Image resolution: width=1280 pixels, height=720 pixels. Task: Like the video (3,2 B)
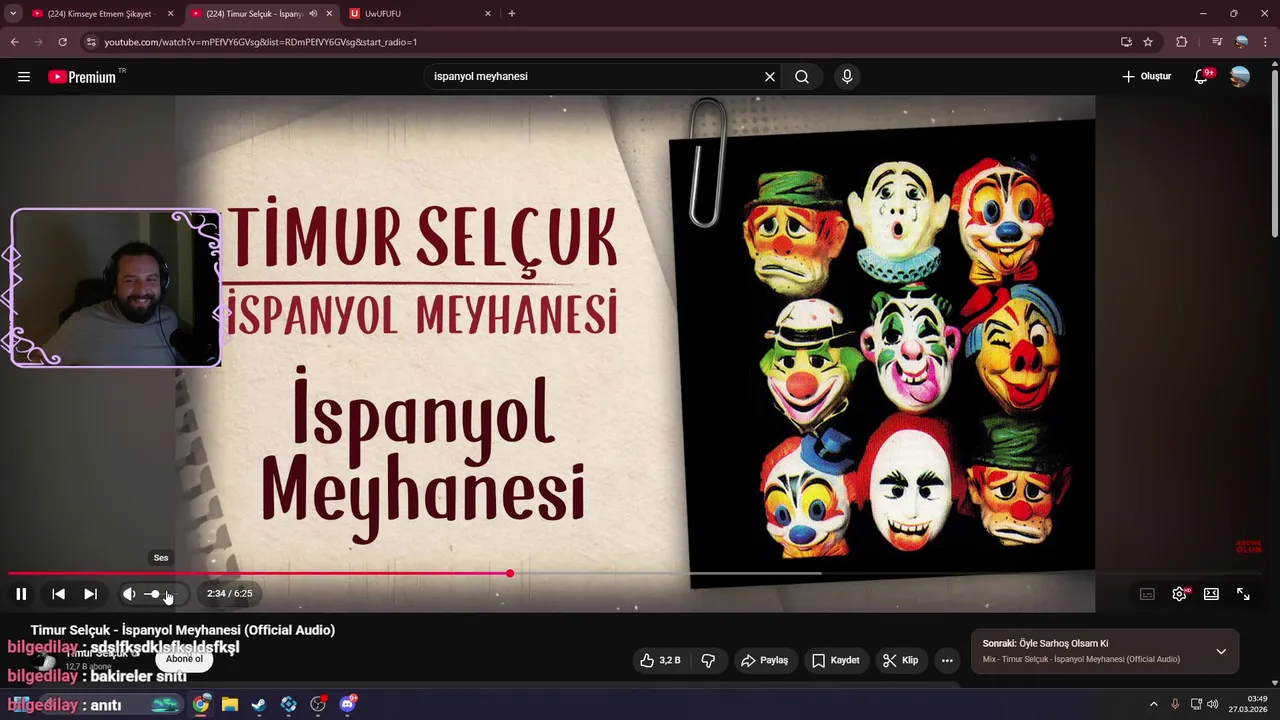(660, 660)
